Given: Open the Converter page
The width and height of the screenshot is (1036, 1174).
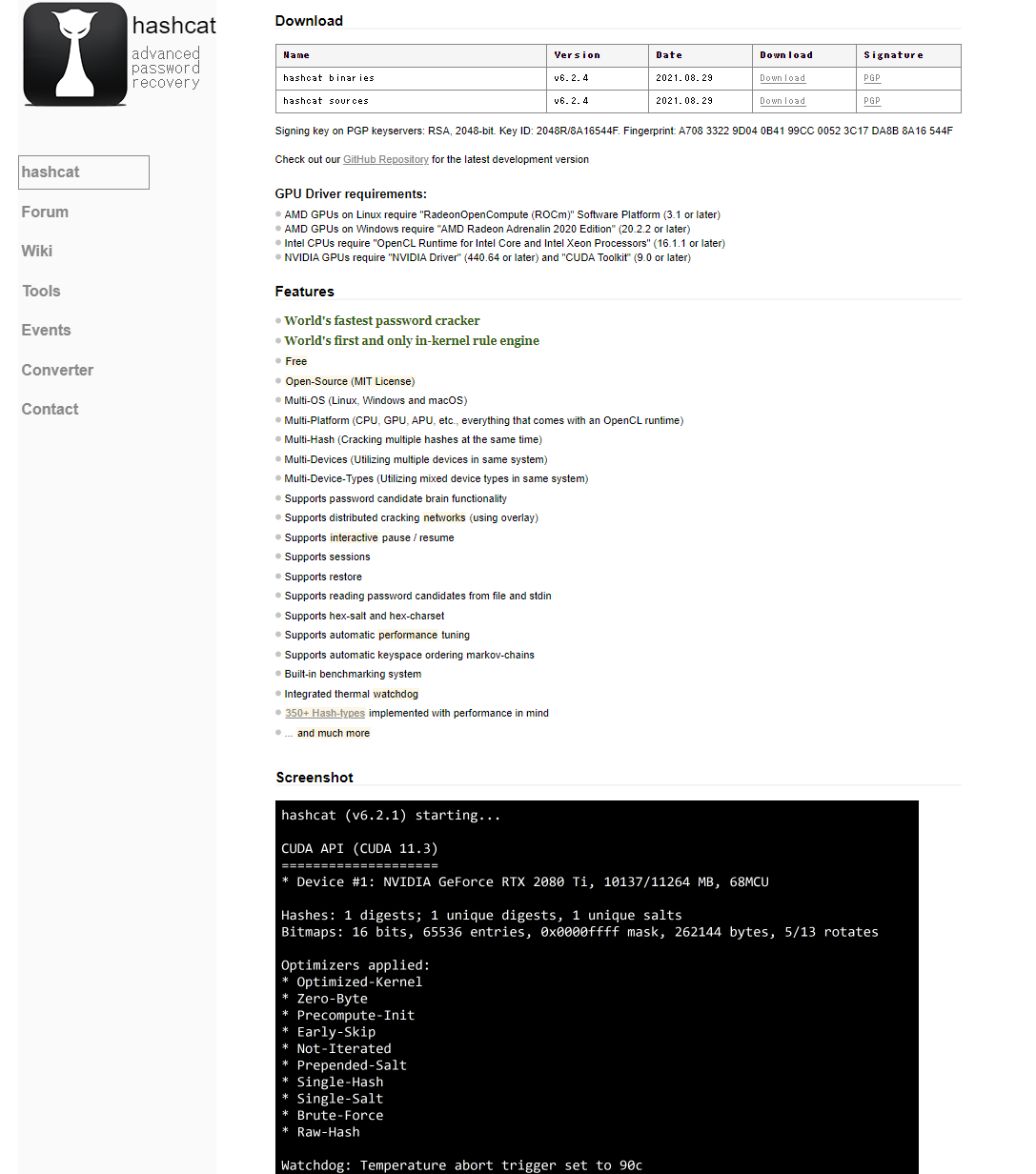Looking at the screenshot, I should pyautogui.click(x=57, y=370).
